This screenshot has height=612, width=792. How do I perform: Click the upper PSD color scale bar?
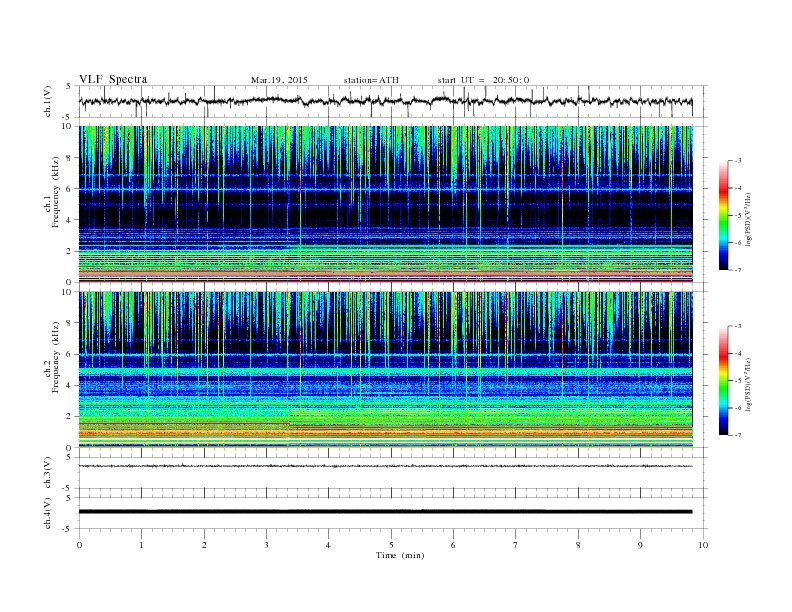pyautogui.click(x=723, y=216)
